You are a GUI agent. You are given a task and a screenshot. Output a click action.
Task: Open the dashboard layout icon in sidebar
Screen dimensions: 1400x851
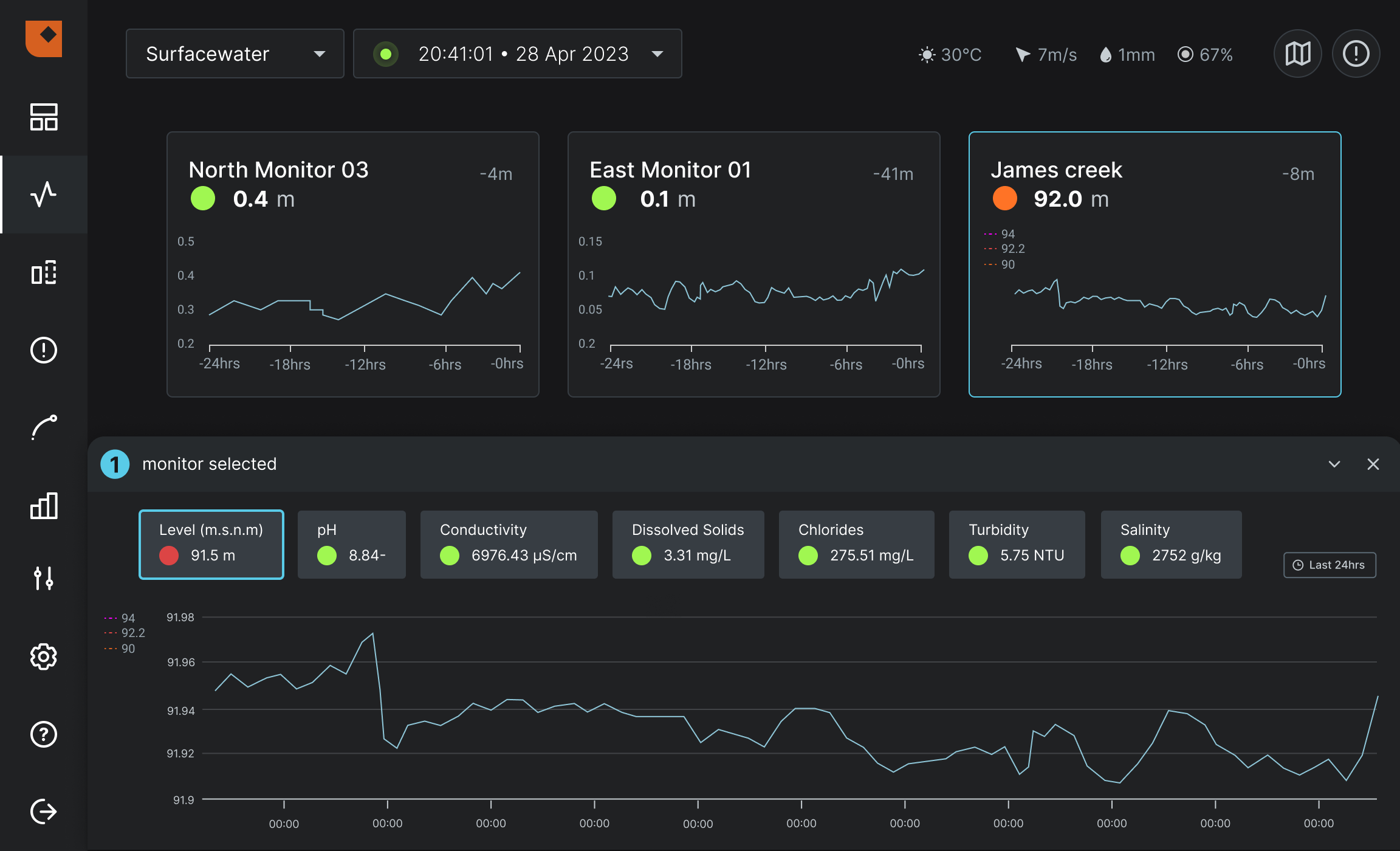(44, 117)
